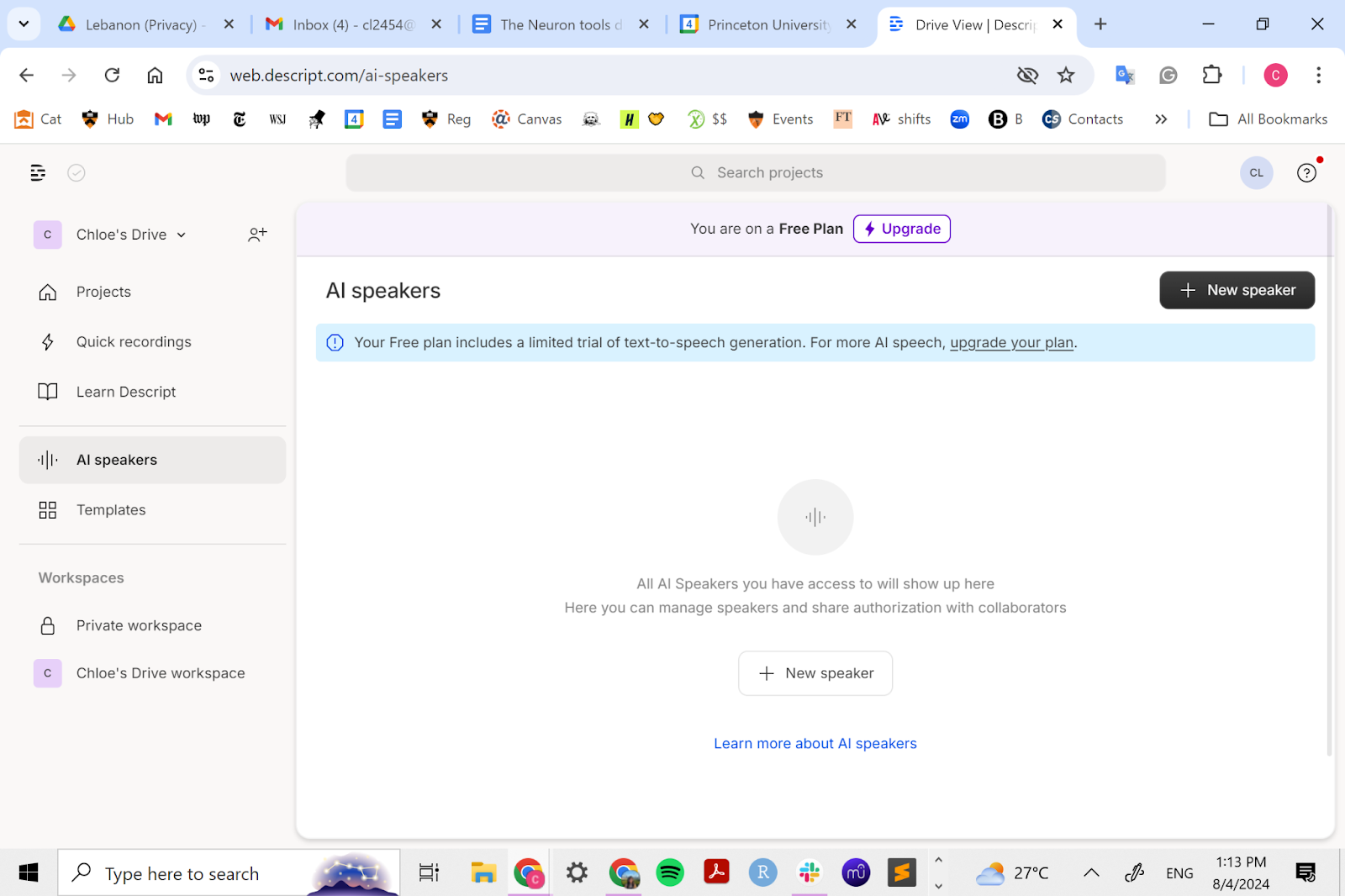Open the Chrome three-dot menu
This screenshot has height=896, width=1345.
pyautogui.click(x=1318, y=75)
